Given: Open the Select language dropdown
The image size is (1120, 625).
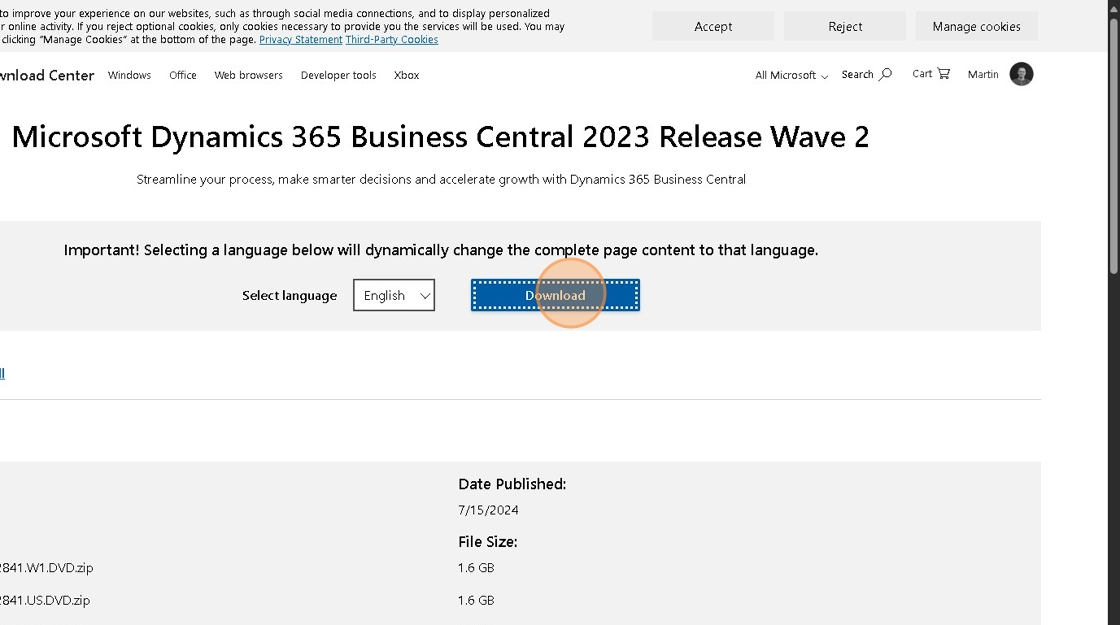Looking at the screenshot, I should tap(394, 295).
